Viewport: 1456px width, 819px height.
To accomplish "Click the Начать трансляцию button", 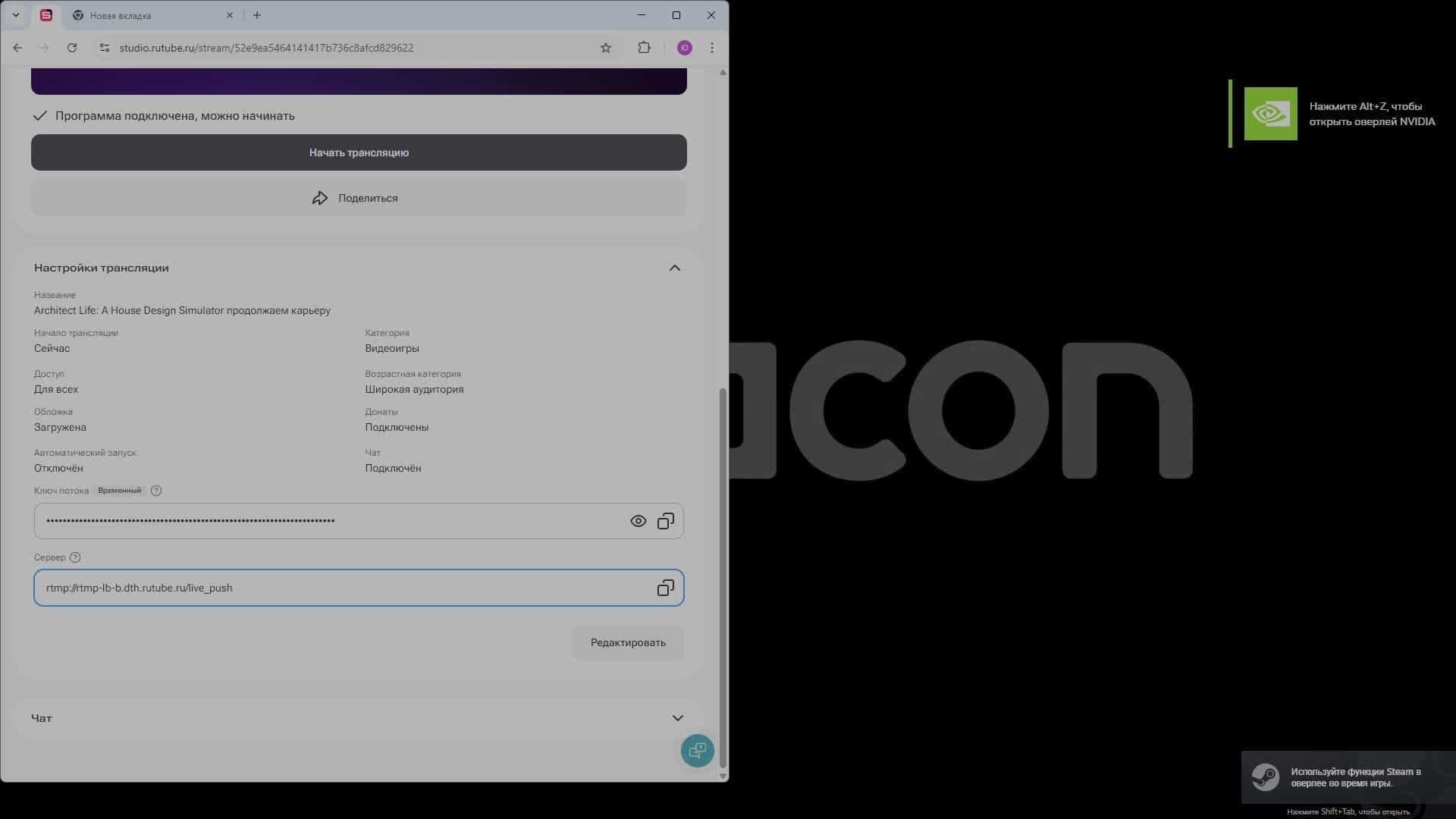I will [359, 152].
